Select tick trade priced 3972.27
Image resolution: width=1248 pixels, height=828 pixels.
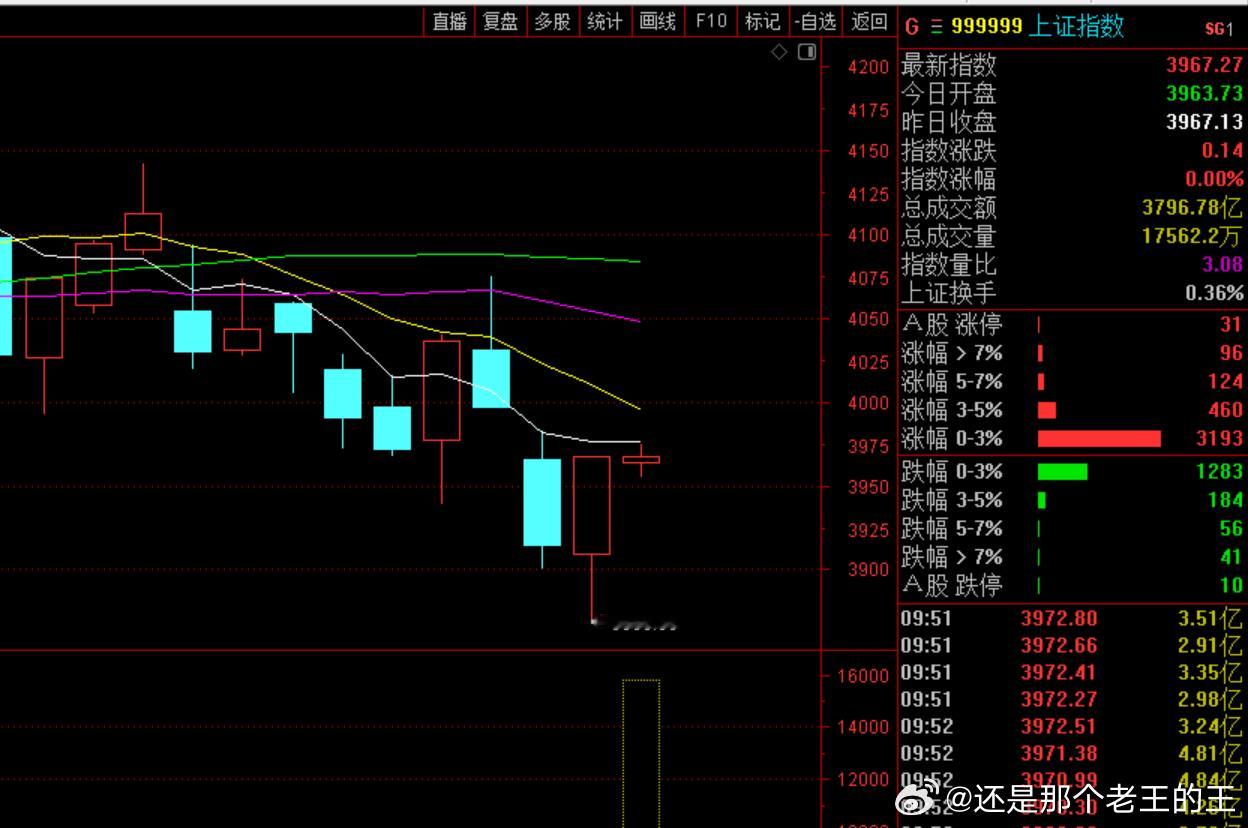click(x=1058, y=699)
